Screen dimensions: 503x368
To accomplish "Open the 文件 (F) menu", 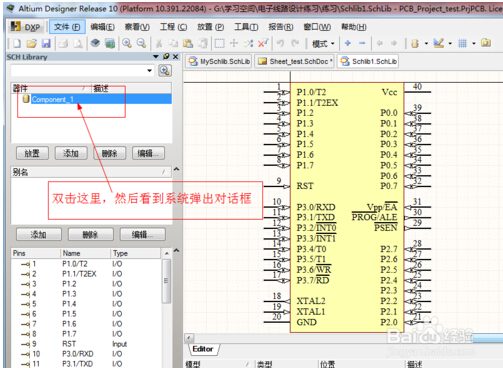I will click(67, 27).
